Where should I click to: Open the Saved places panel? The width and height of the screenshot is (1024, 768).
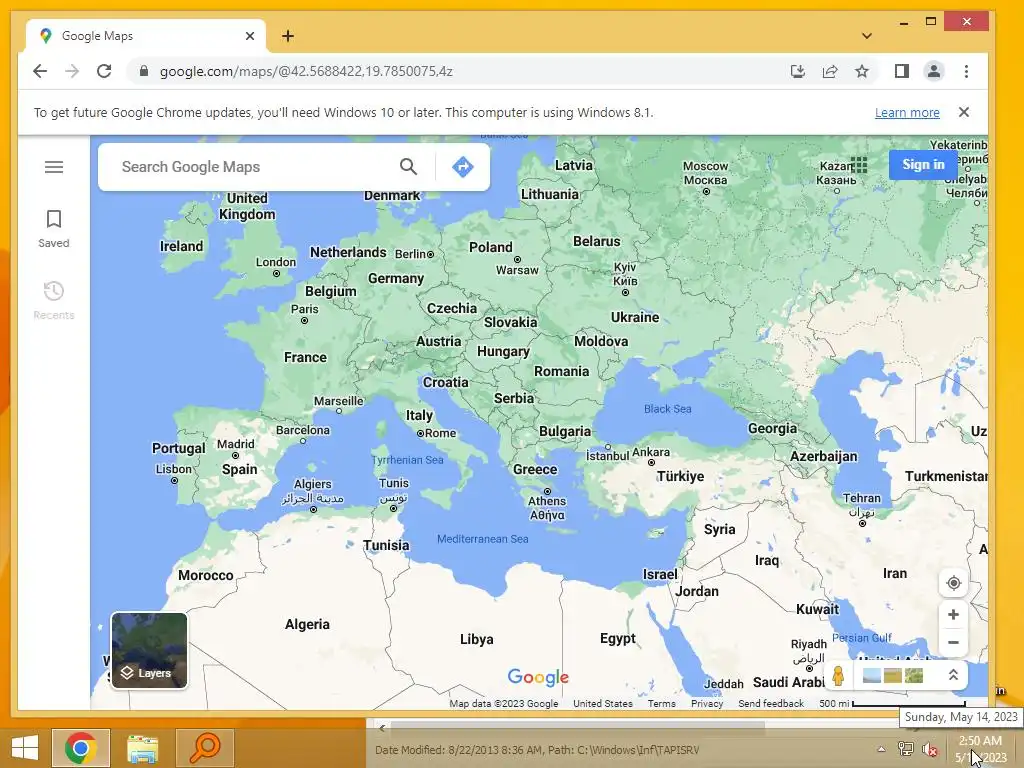click(x=54, y=229)
